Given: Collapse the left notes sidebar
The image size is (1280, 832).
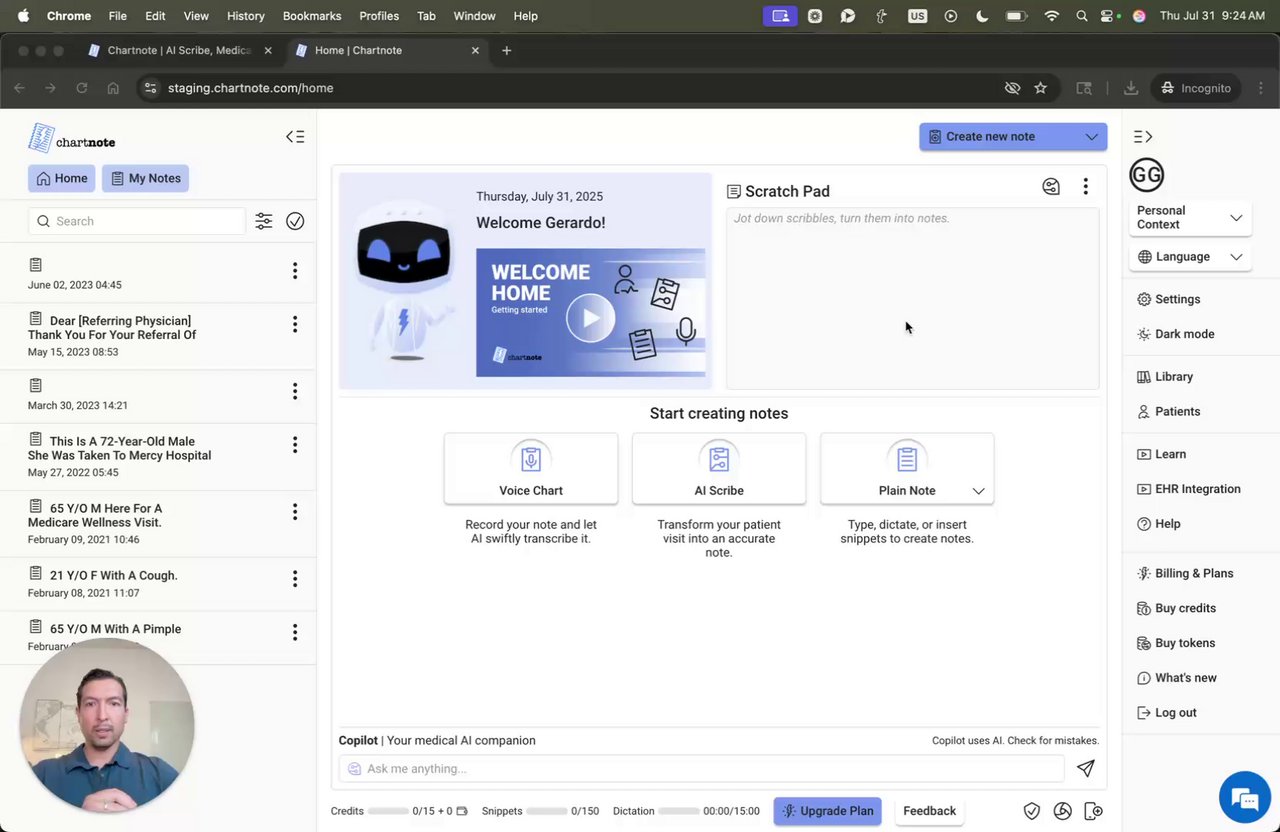Looking at the screenshot, I should [x=295, y=137].
